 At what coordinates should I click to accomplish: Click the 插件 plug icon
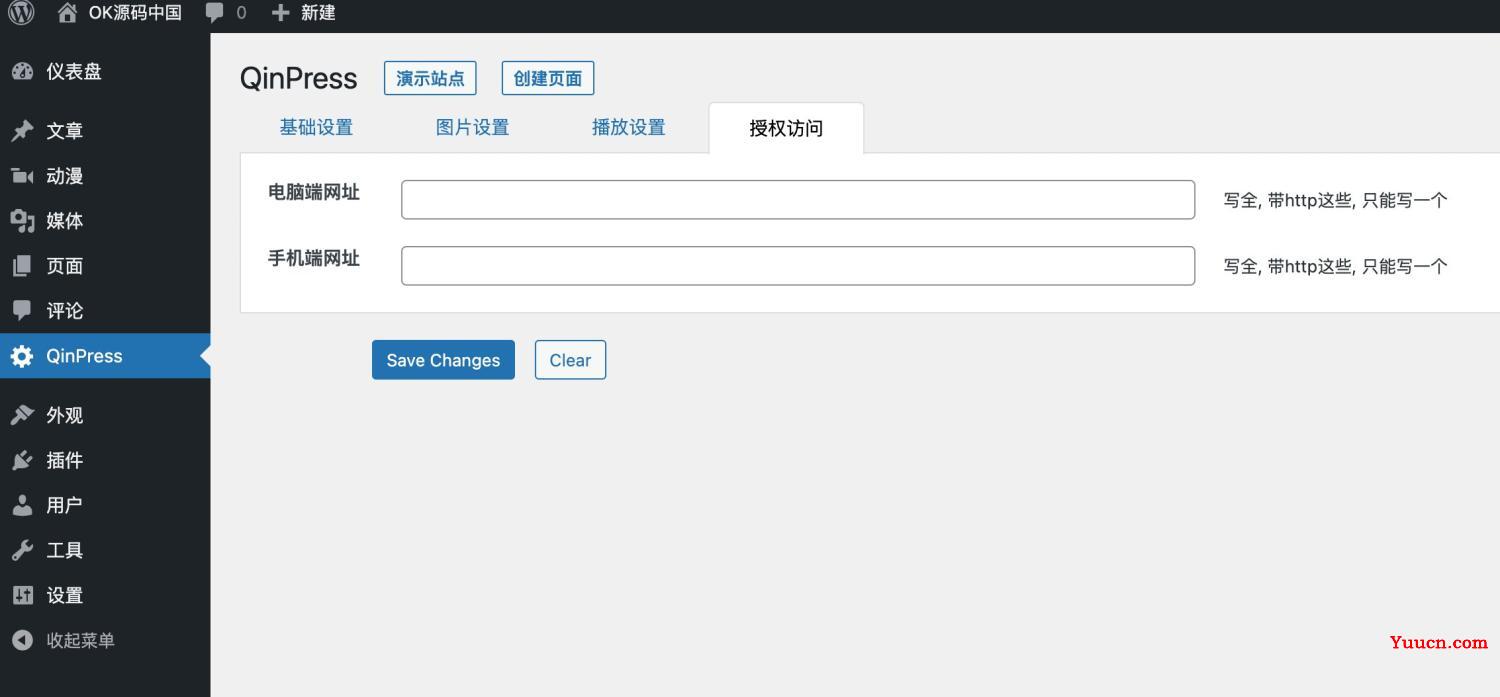[x=22, y=460]
